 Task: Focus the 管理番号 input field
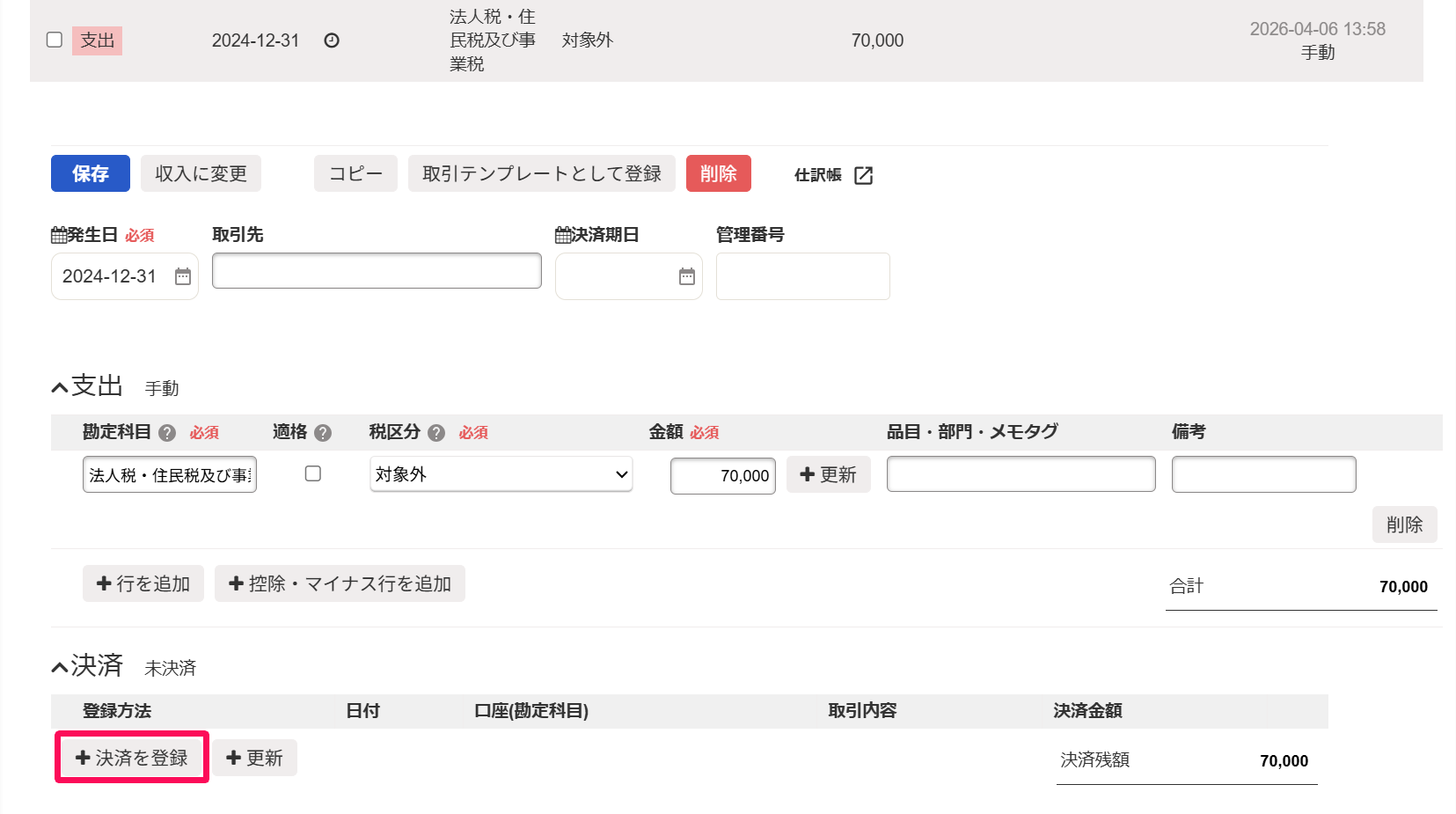click(x=803, y=276)
